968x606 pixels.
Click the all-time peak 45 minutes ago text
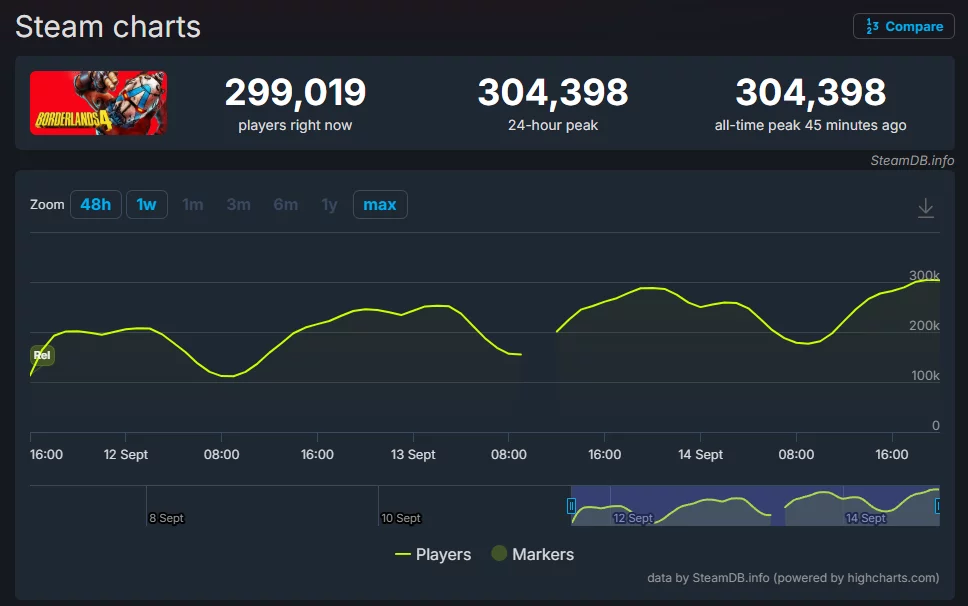click(x=810, y=125)
